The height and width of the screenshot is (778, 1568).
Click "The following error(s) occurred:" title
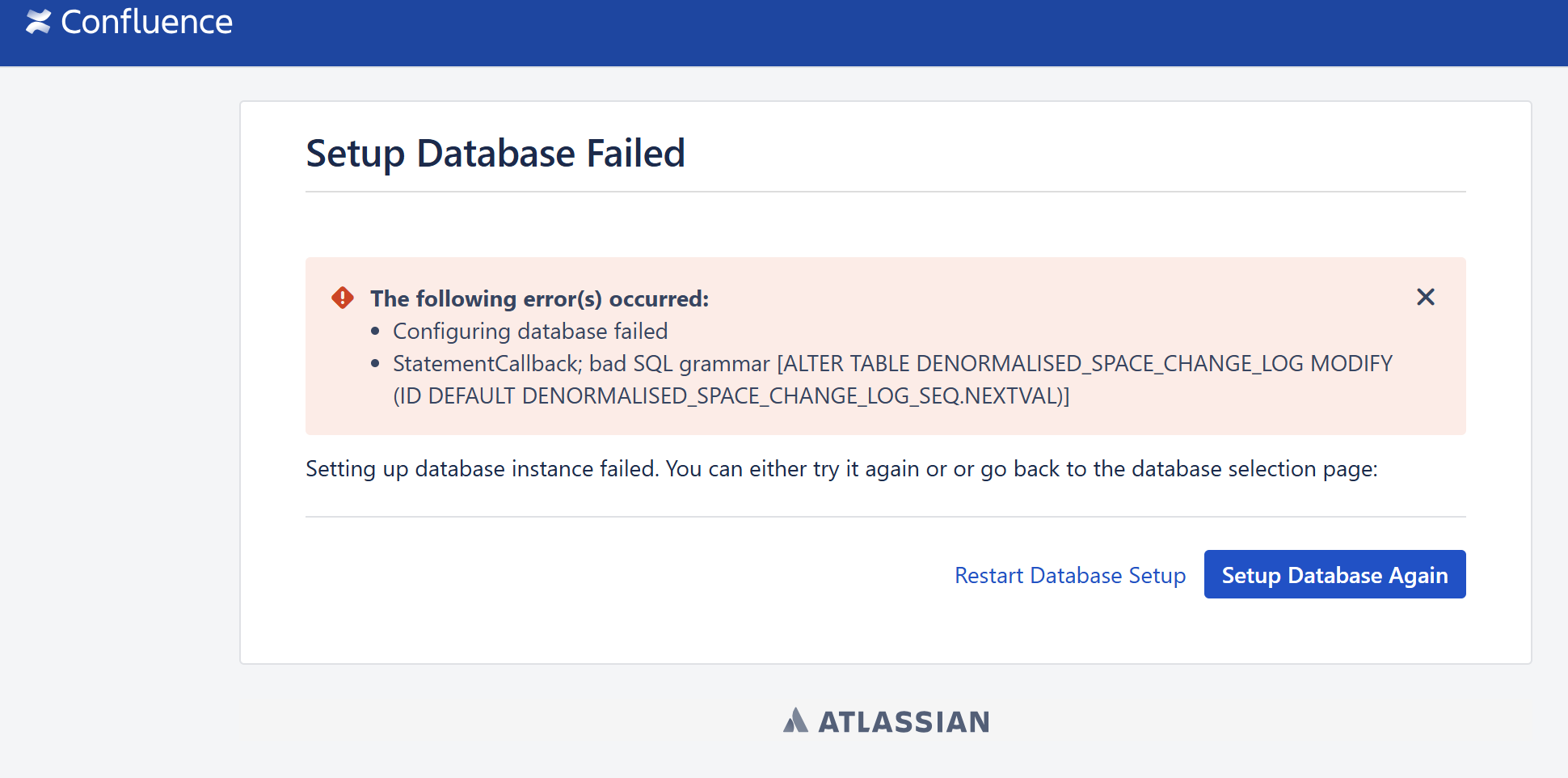coord(539,298)
